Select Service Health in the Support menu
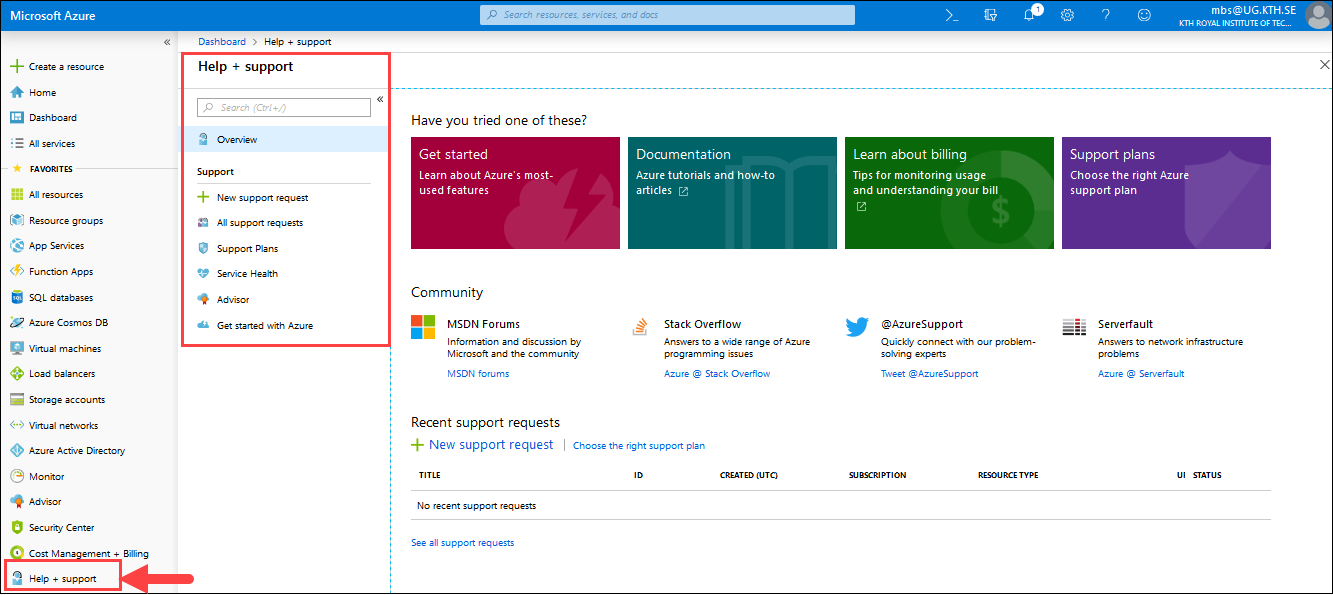This screenshot has height=595, width=1333. tap(247, 274)
